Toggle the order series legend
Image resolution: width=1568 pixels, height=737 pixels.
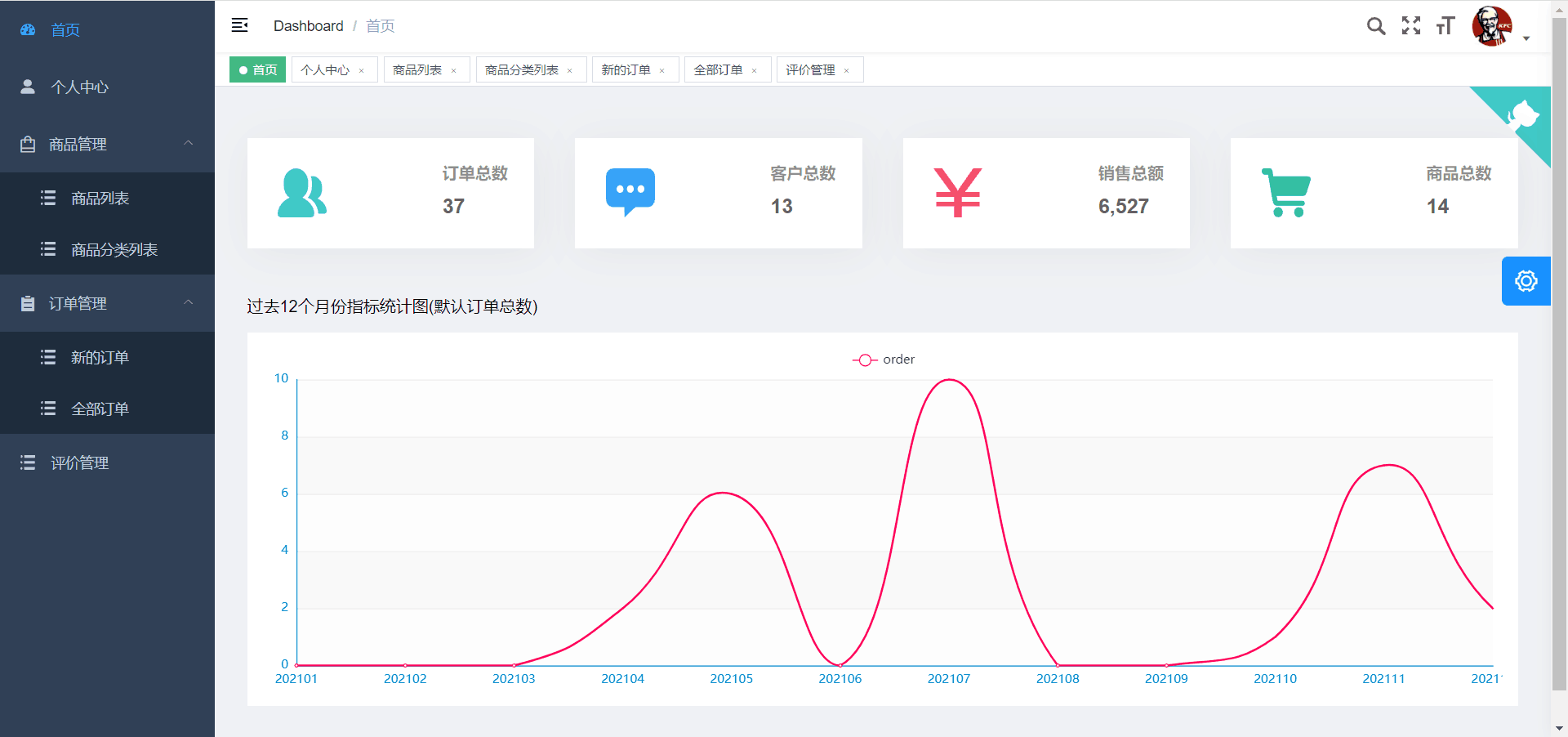(x=884, y=360)
